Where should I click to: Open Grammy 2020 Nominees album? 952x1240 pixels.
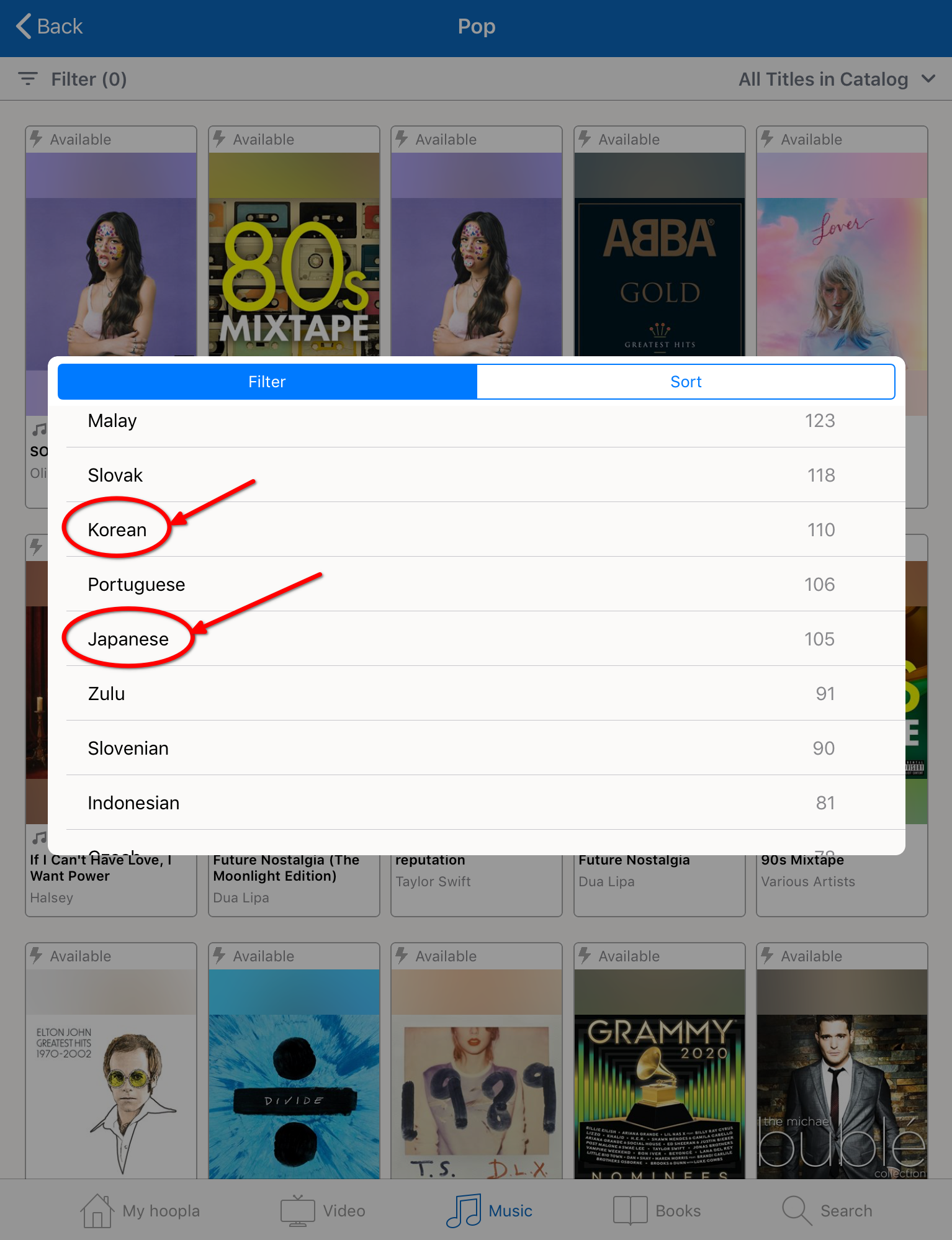click(659, 1092)
